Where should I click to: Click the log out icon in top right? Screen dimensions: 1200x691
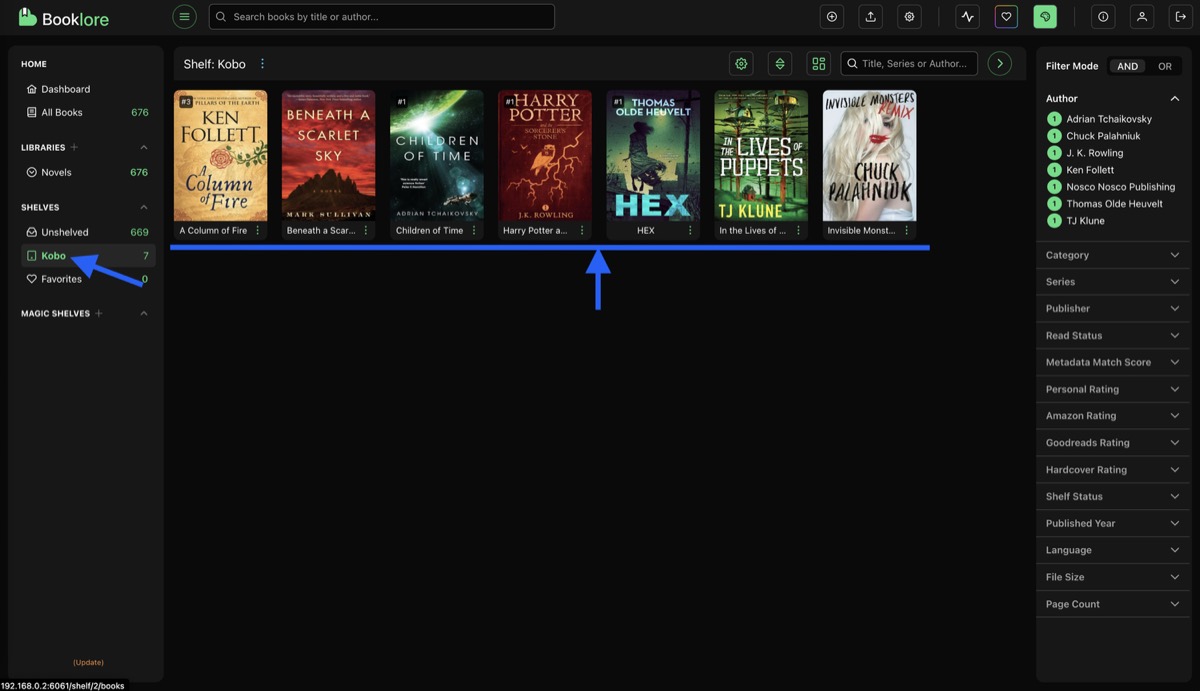click(1180, 16)
